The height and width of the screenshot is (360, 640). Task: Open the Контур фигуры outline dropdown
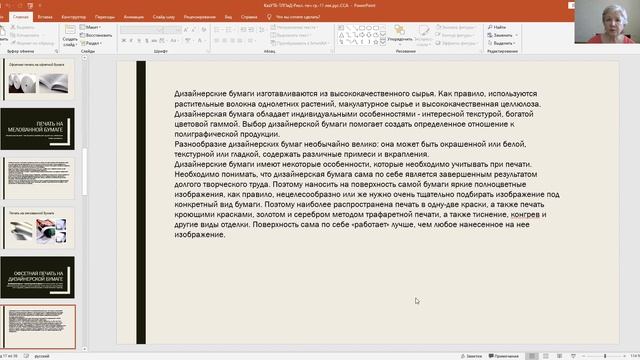[x=455, y=35]
